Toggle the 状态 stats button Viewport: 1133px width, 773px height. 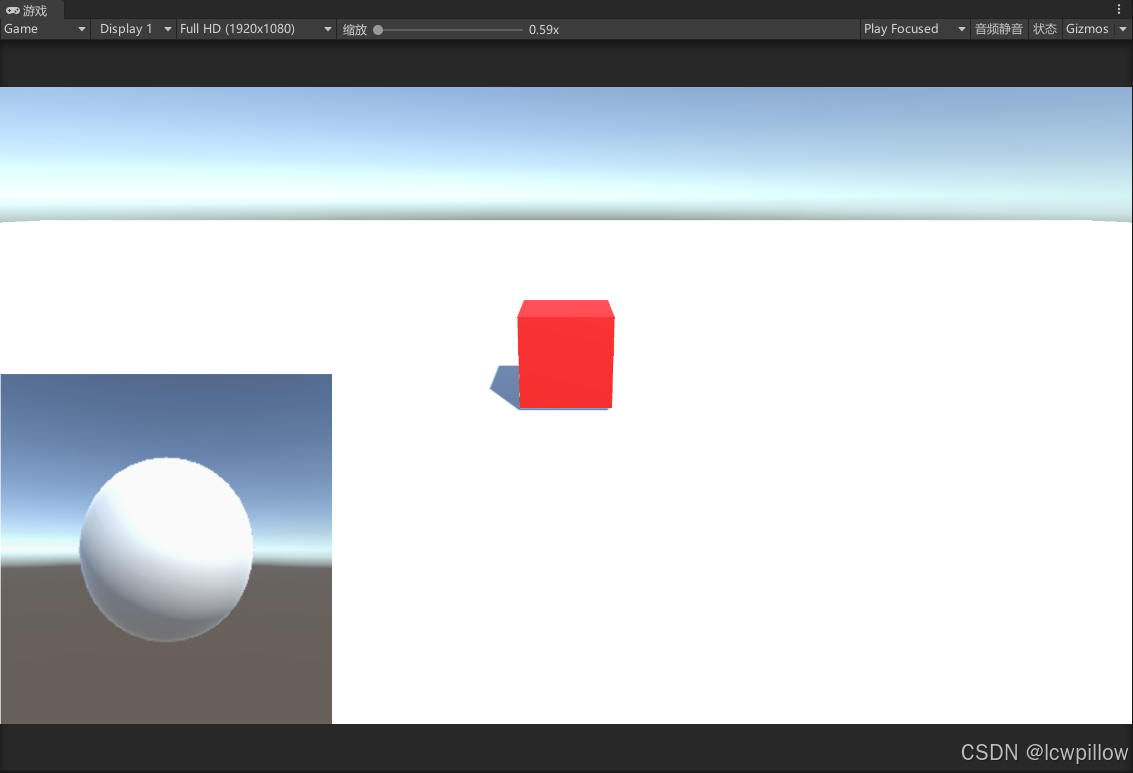pyautogui.click(x=1045, y=29)
